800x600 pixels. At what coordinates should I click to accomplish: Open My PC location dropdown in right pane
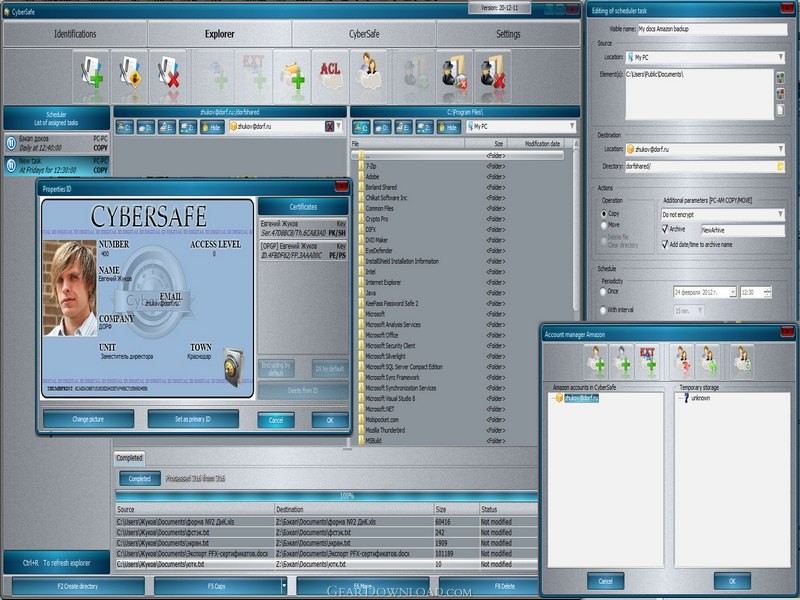(572, 127)
